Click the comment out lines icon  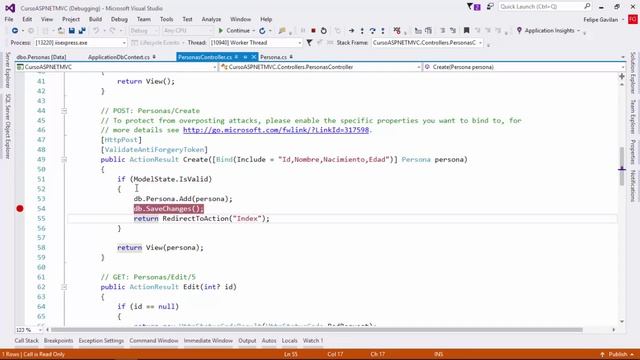pos(442,31)
